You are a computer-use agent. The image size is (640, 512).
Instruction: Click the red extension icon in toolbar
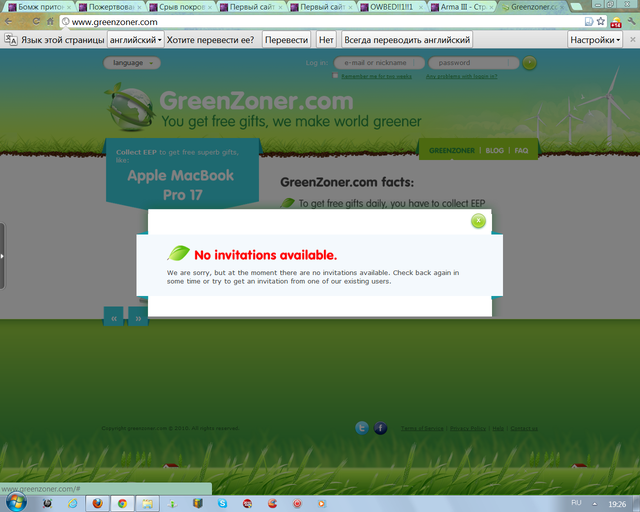tap(616, 22)
